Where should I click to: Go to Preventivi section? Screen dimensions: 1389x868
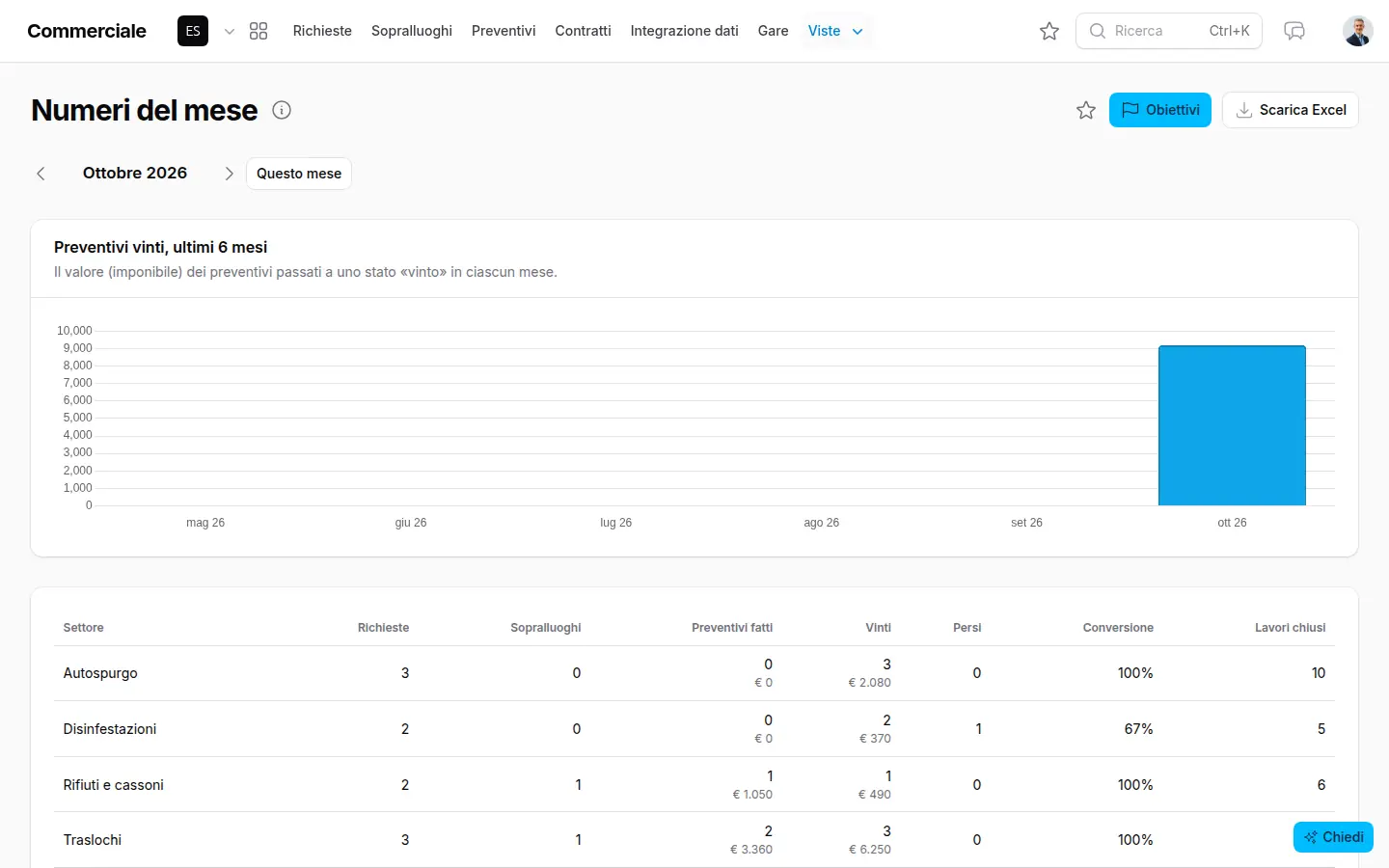coord(504,31)
